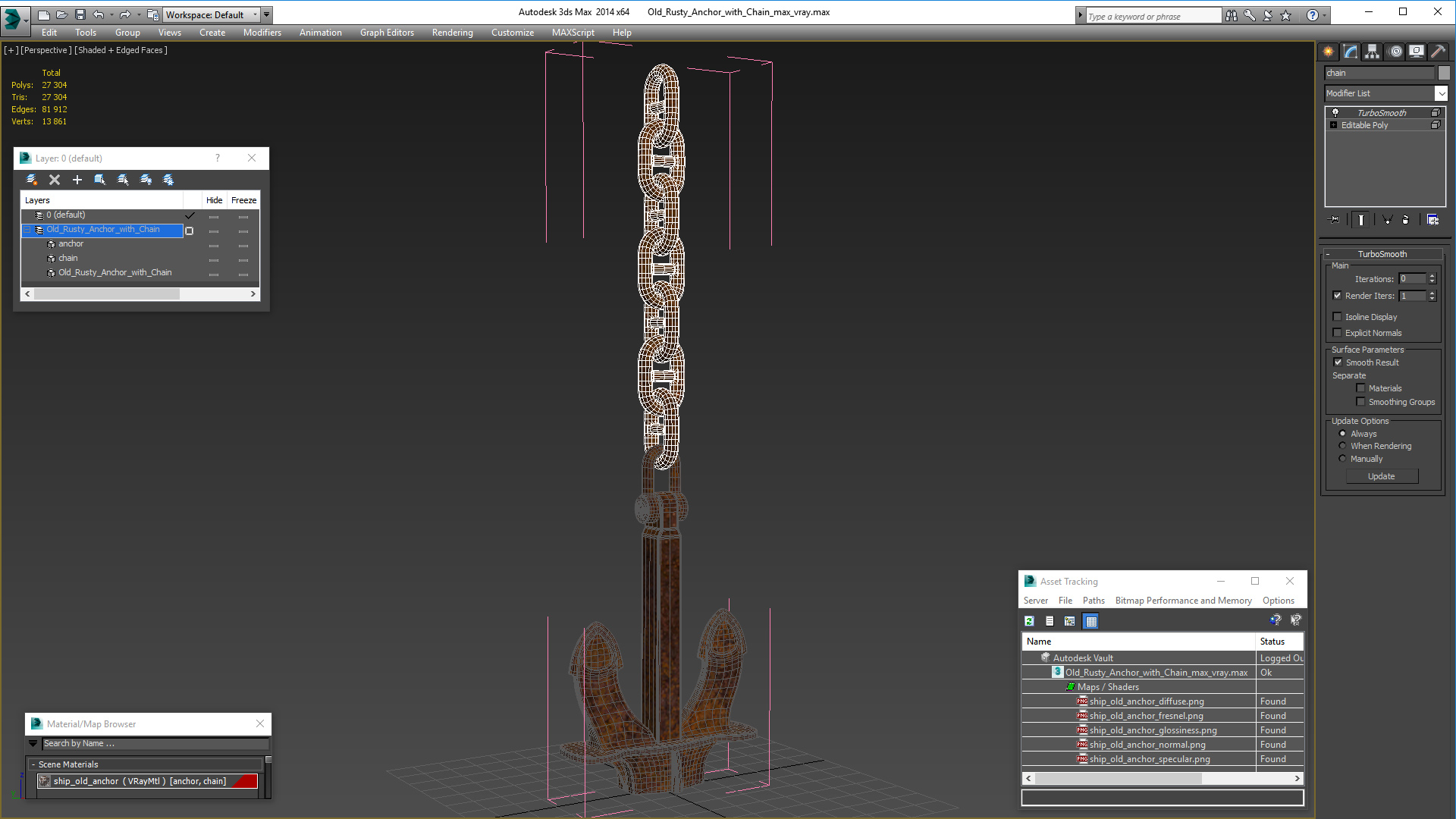Open Bitmap Performance and Memory menu

[1183, 601]
